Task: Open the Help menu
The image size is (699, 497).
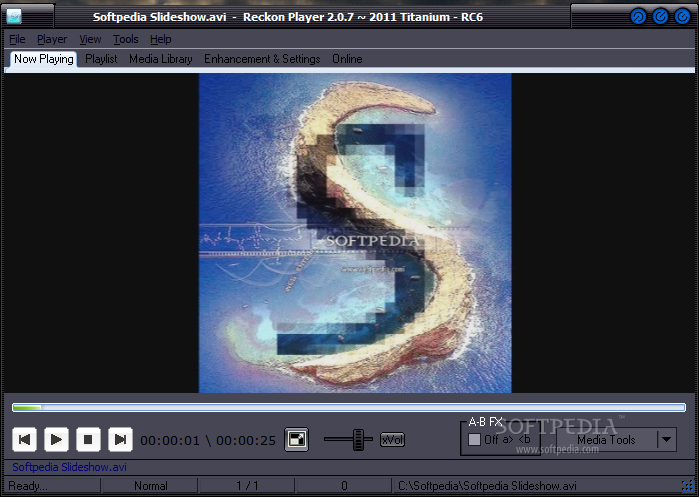Action: click(x=160, y=39)
